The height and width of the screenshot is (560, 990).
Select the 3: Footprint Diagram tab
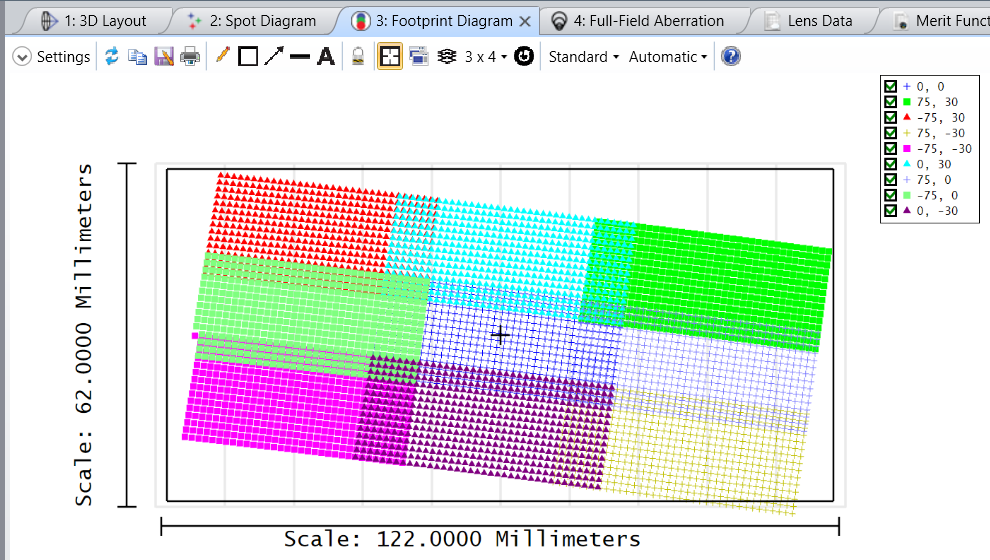pos(436,21)
